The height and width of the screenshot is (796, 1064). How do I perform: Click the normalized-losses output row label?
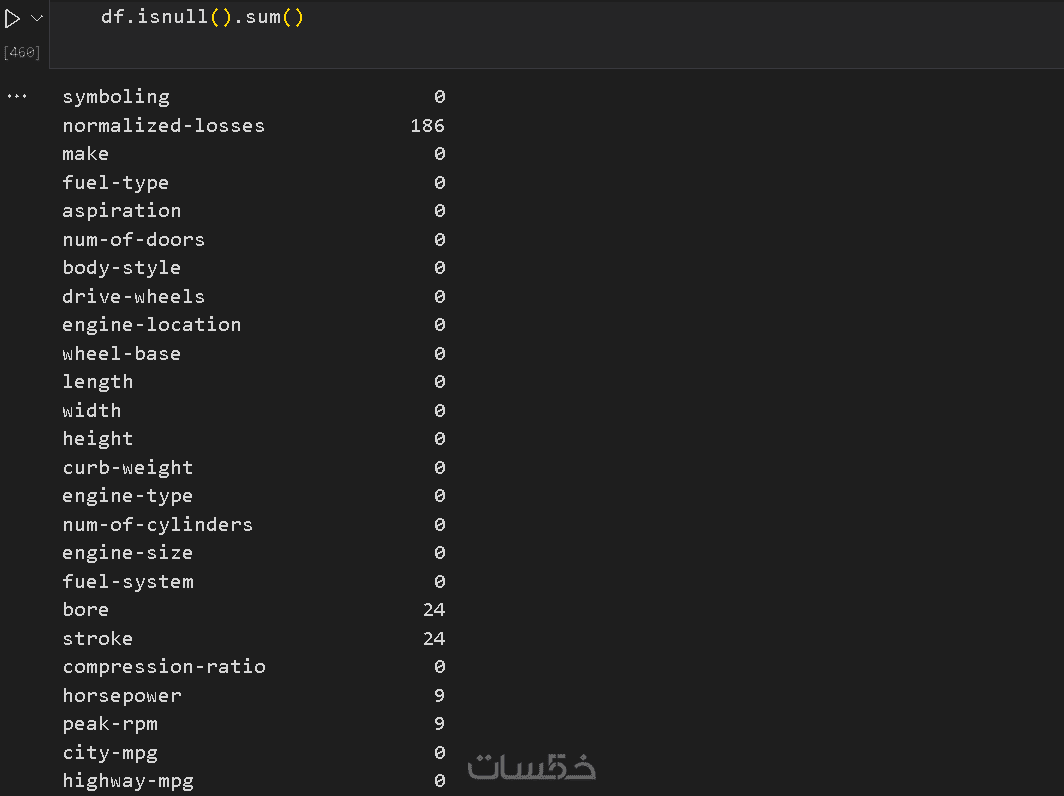click(x=163, y=126)
